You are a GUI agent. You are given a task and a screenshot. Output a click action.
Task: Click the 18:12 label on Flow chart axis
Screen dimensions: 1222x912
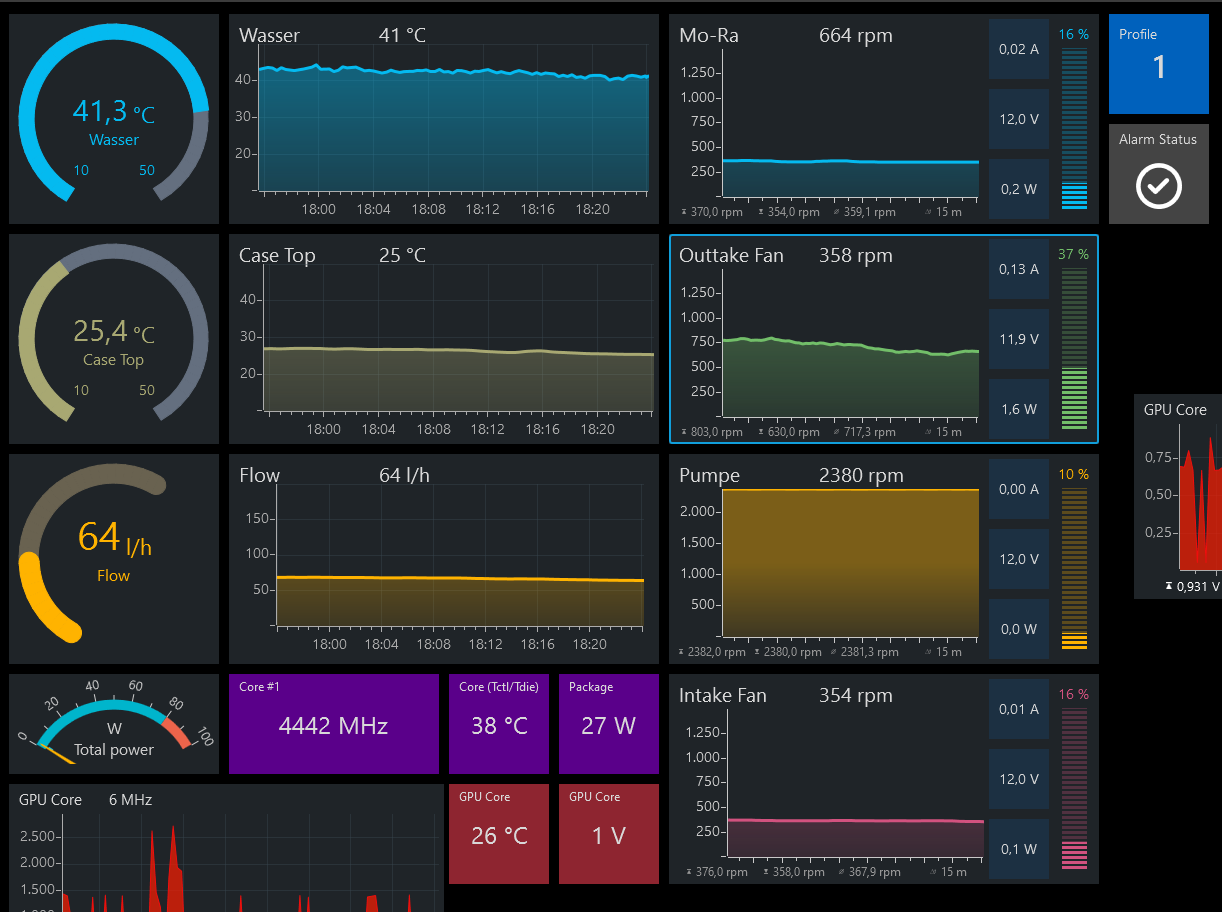click(484, 644)
